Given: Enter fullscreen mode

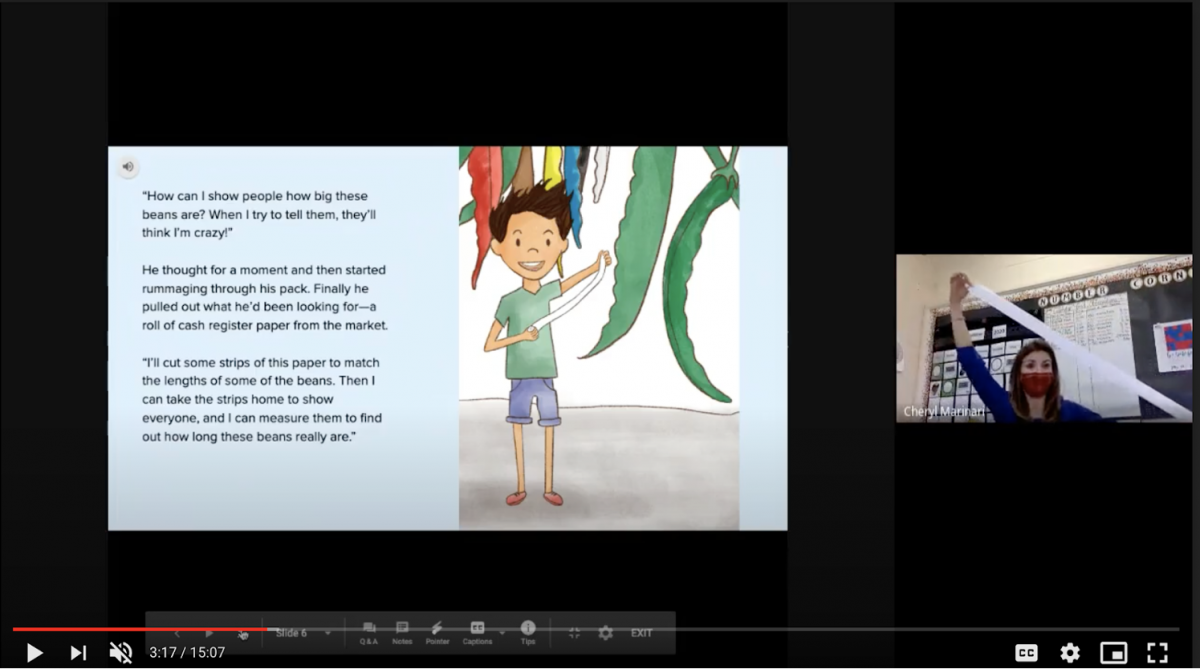Looking at the screenshot, I should click(1157, 653).
